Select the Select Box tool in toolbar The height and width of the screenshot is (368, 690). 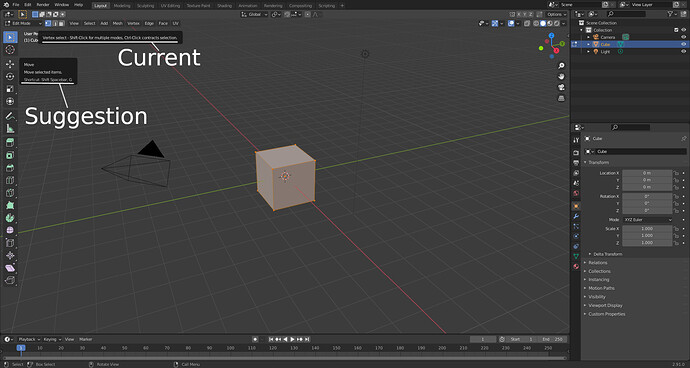(x=10, y=37)
